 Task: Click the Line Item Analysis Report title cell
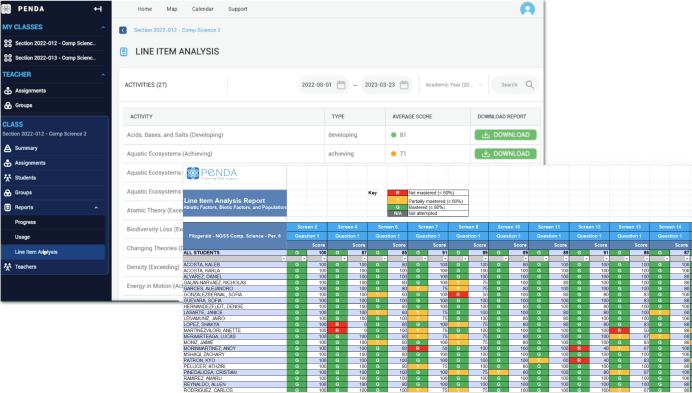(x=235, y=203)
